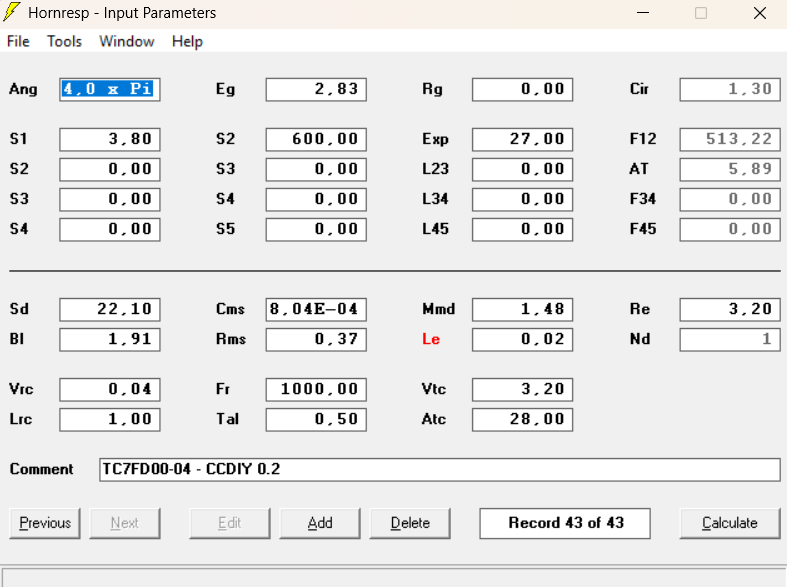Select the S1 field with 3,80

(x=110, y=139)
